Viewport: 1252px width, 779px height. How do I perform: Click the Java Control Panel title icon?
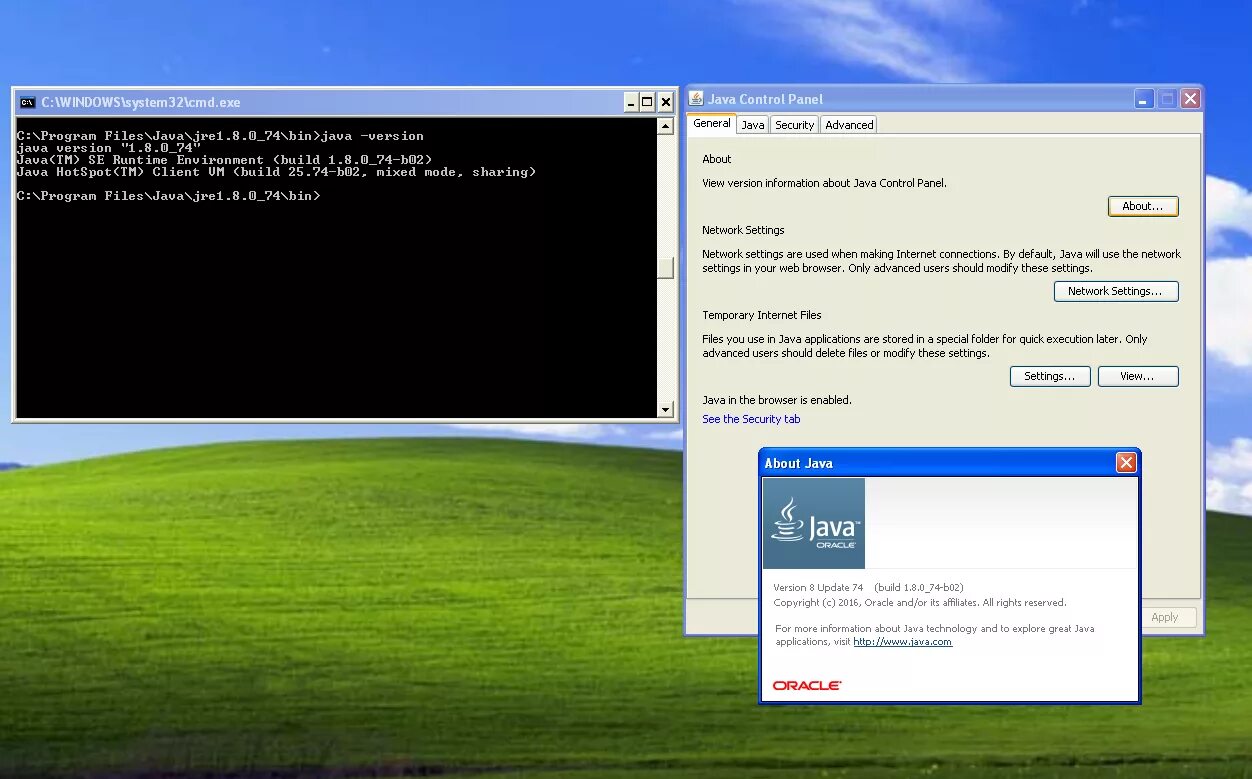[x=696, y=98]
